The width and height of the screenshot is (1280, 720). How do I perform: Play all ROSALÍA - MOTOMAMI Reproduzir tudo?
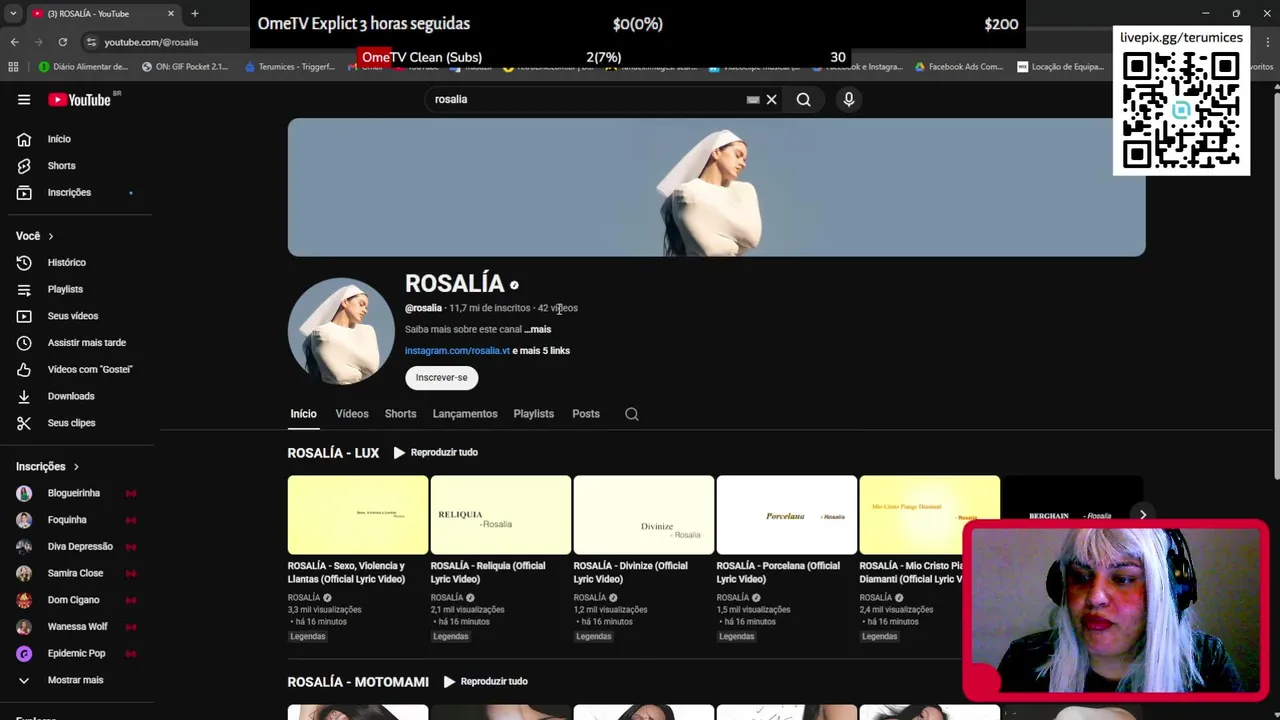pos(486,681)
